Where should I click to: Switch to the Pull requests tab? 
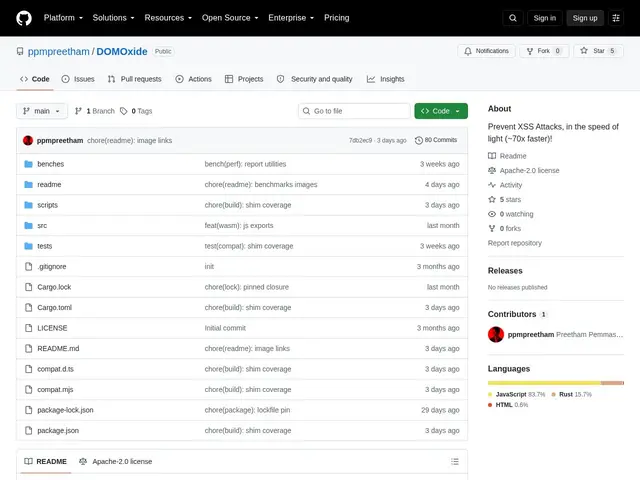pyautogui.click(x=135, y=79)
